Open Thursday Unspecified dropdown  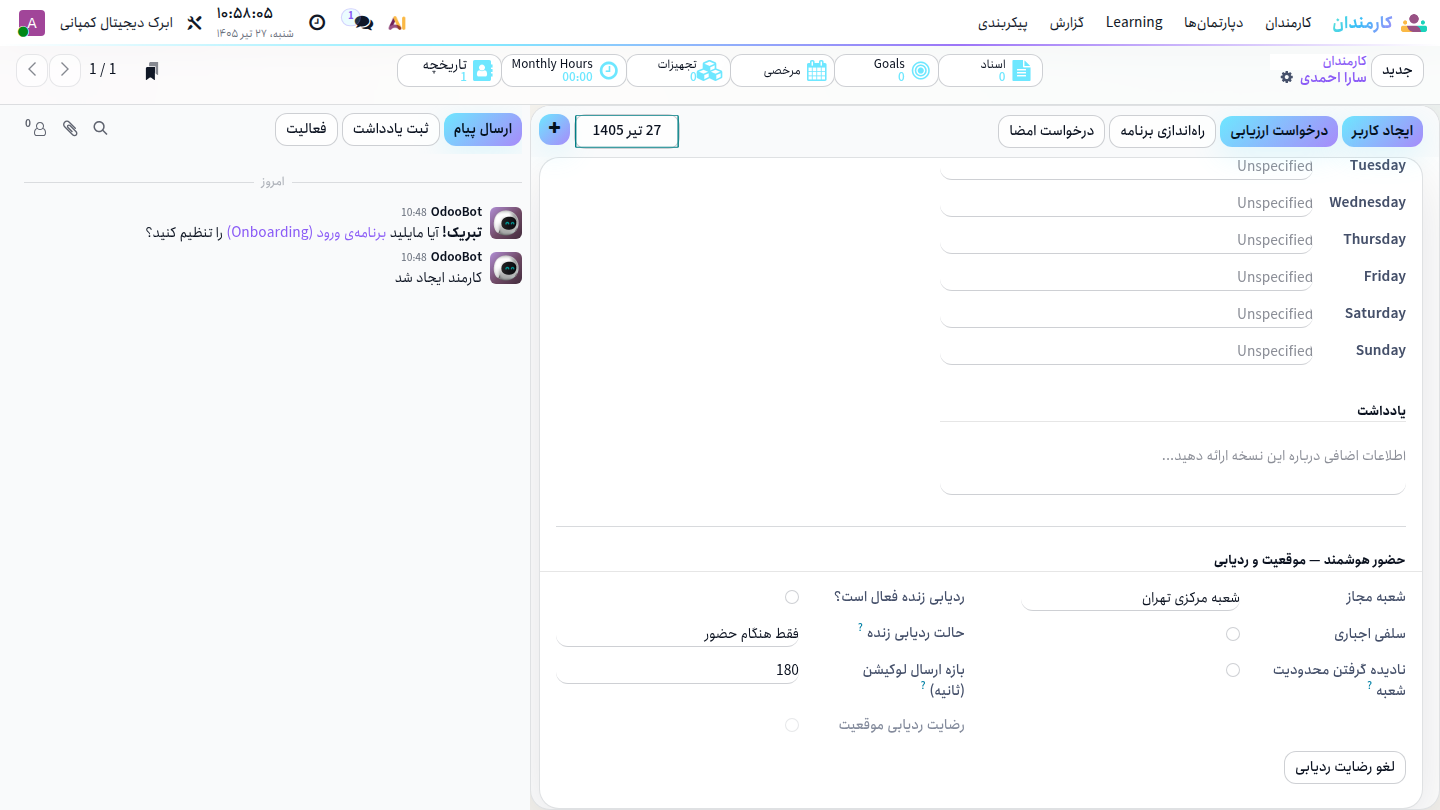tap(1126, 240)
